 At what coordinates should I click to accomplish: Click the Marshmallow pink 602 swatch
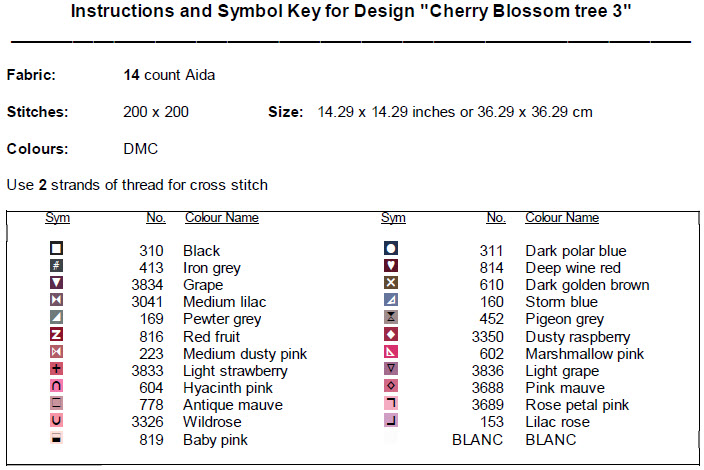coord(392,352)
